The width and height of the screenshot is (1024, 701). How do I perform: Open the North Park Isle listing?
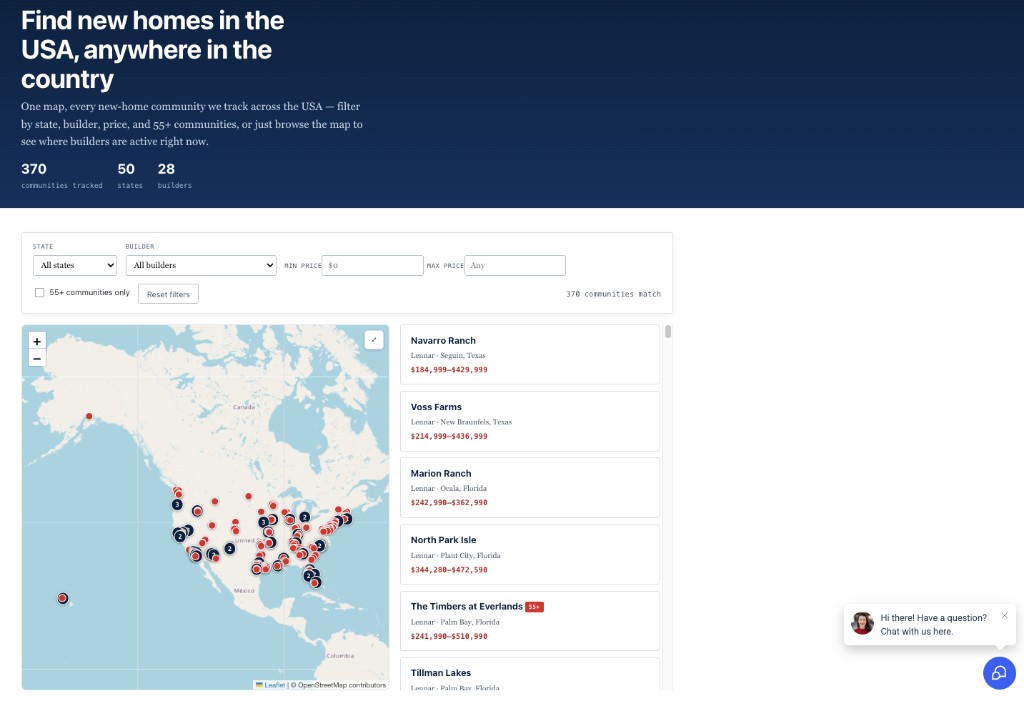[530, 555]
